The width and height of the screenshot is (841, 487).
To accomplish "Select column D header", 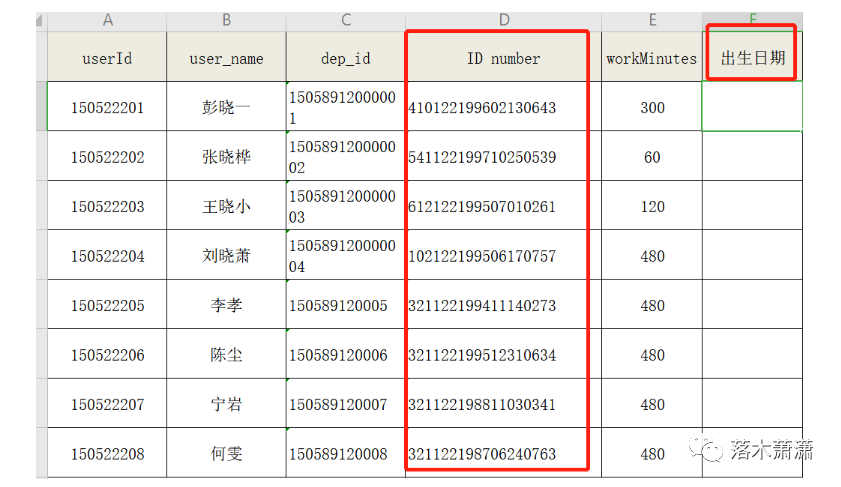I will pos(503,21).
